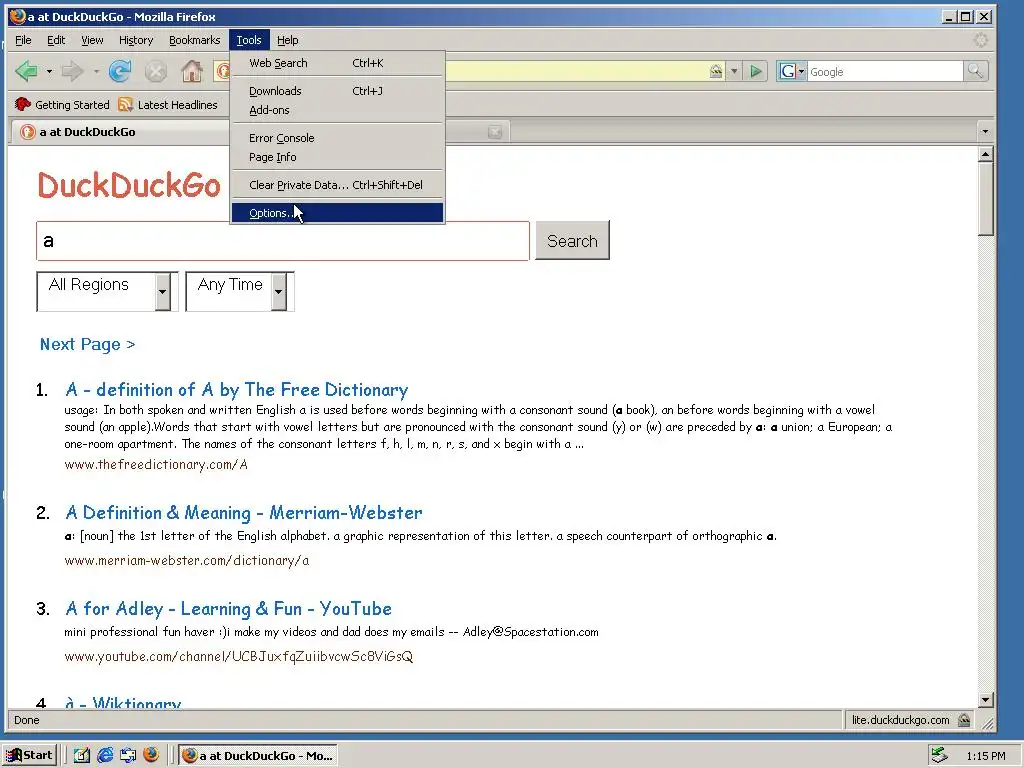The height and width of the screenshot is (768, 1024).
Task: Click lite.duckduckgo.com in the status bar
Action: (x=900, y=720)
